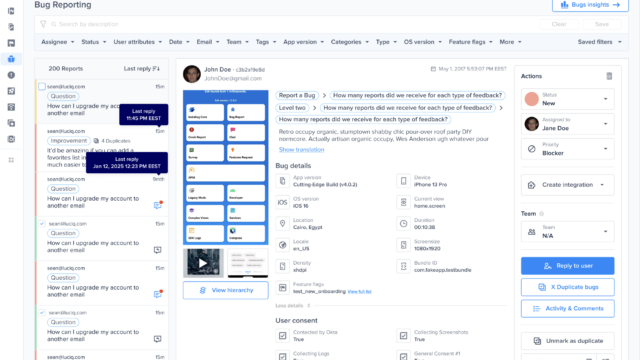Expand Create integration dropdown
Viewport: 640px width, 360px height.
tap(567, 185)
